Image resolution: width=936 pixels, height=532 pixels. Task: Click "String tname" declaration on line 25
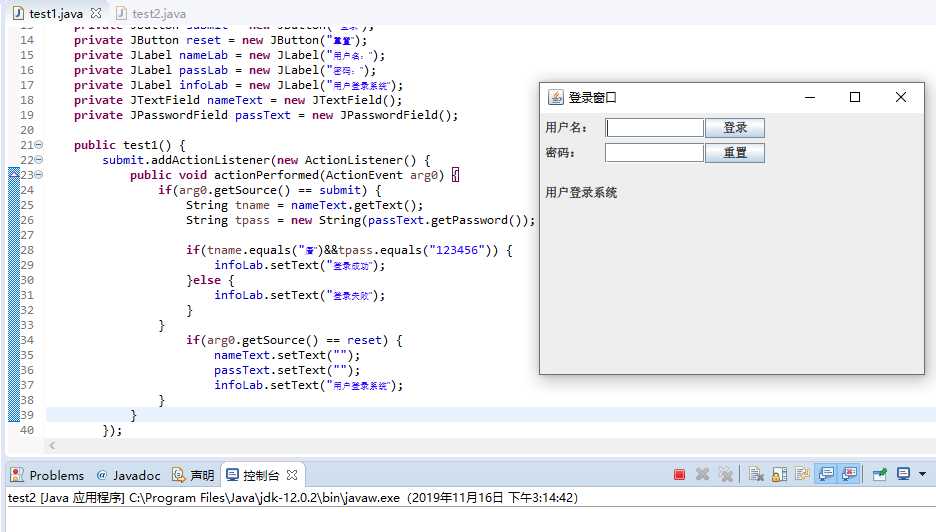(227, 205)
